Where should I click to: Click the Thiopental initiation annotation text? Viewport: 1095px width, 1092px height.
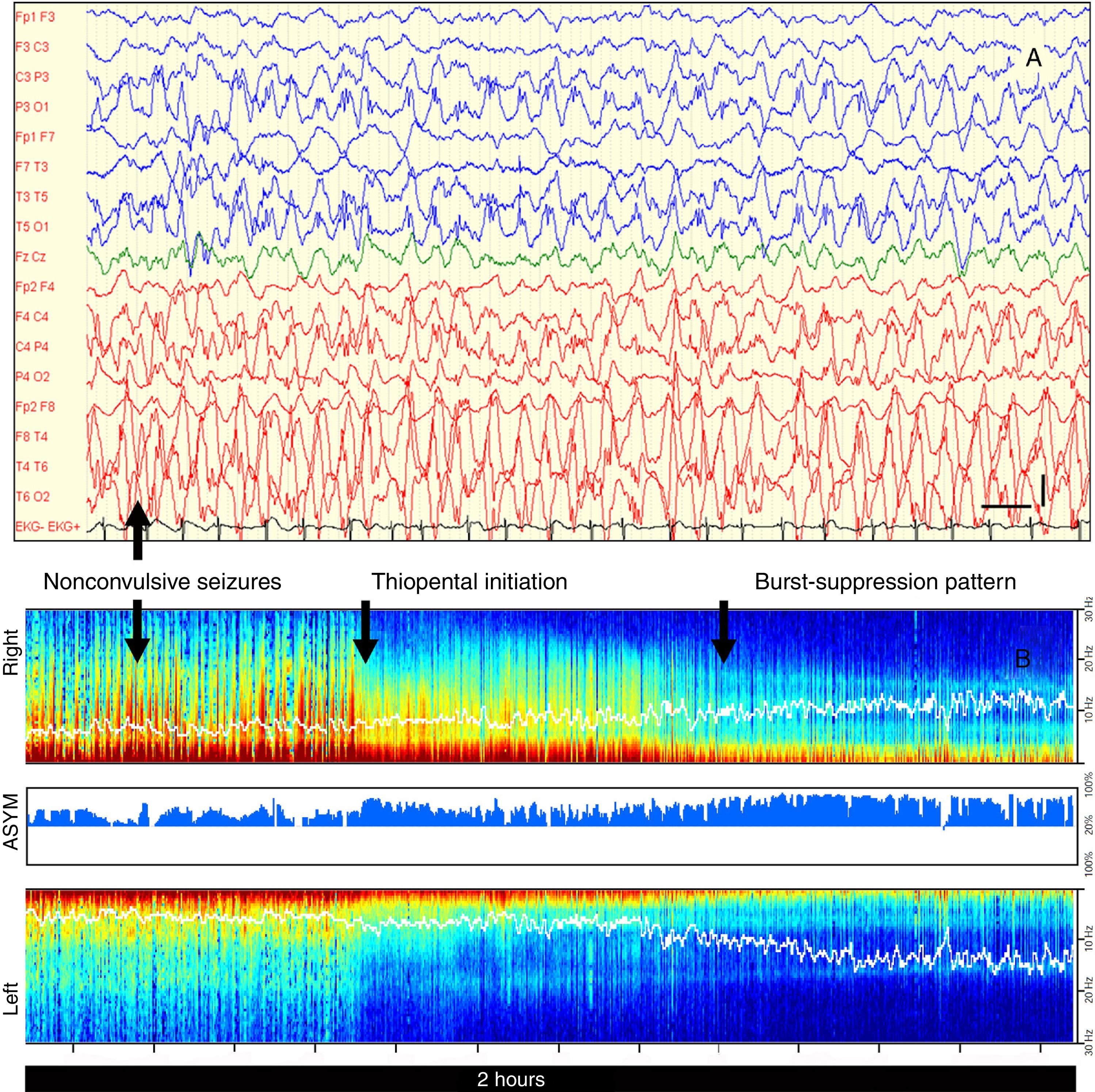click(469, 582)
